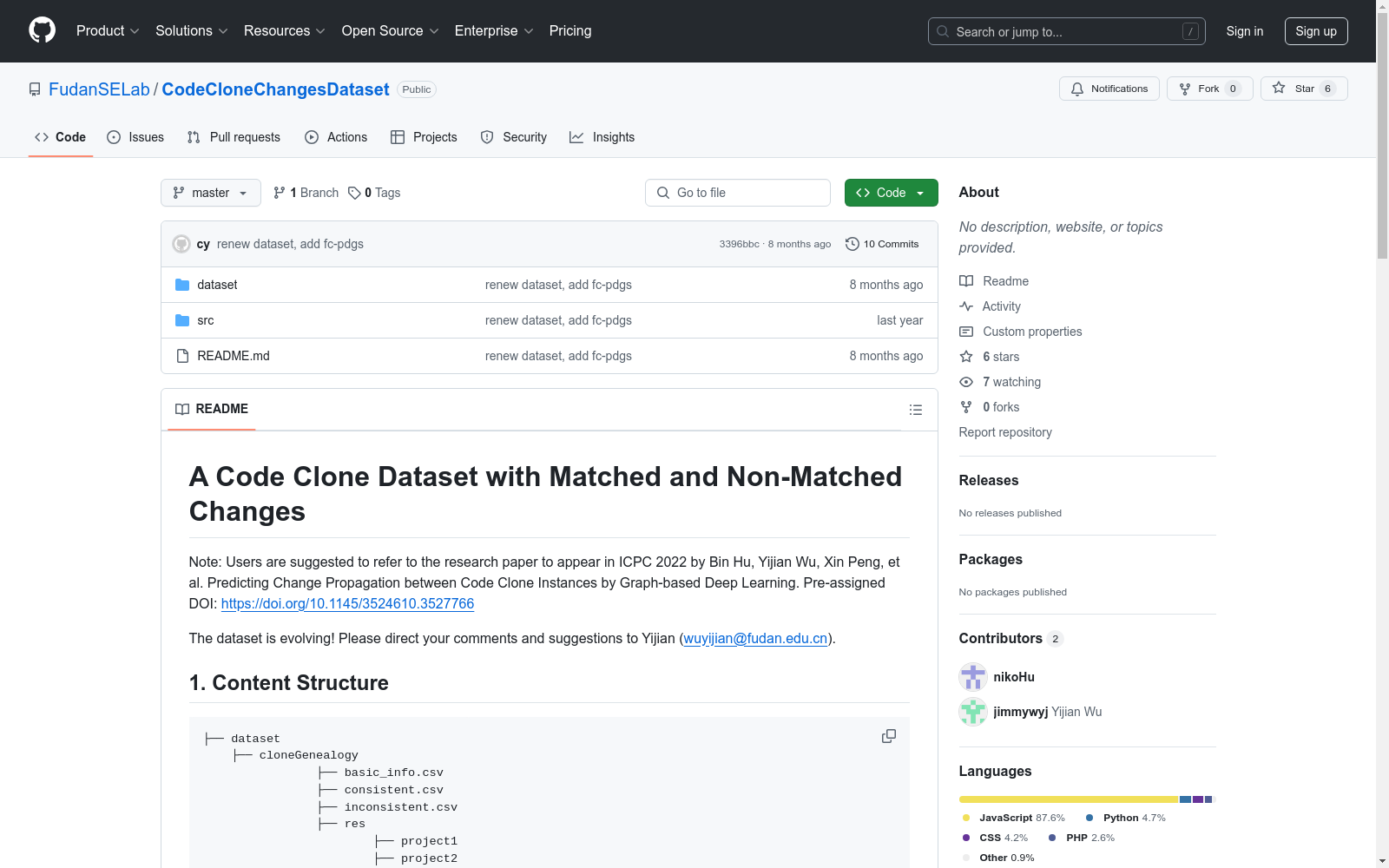This screenshot has width=1389, height=868.
Task: Switch to the Issues tab
Action: 135,137
